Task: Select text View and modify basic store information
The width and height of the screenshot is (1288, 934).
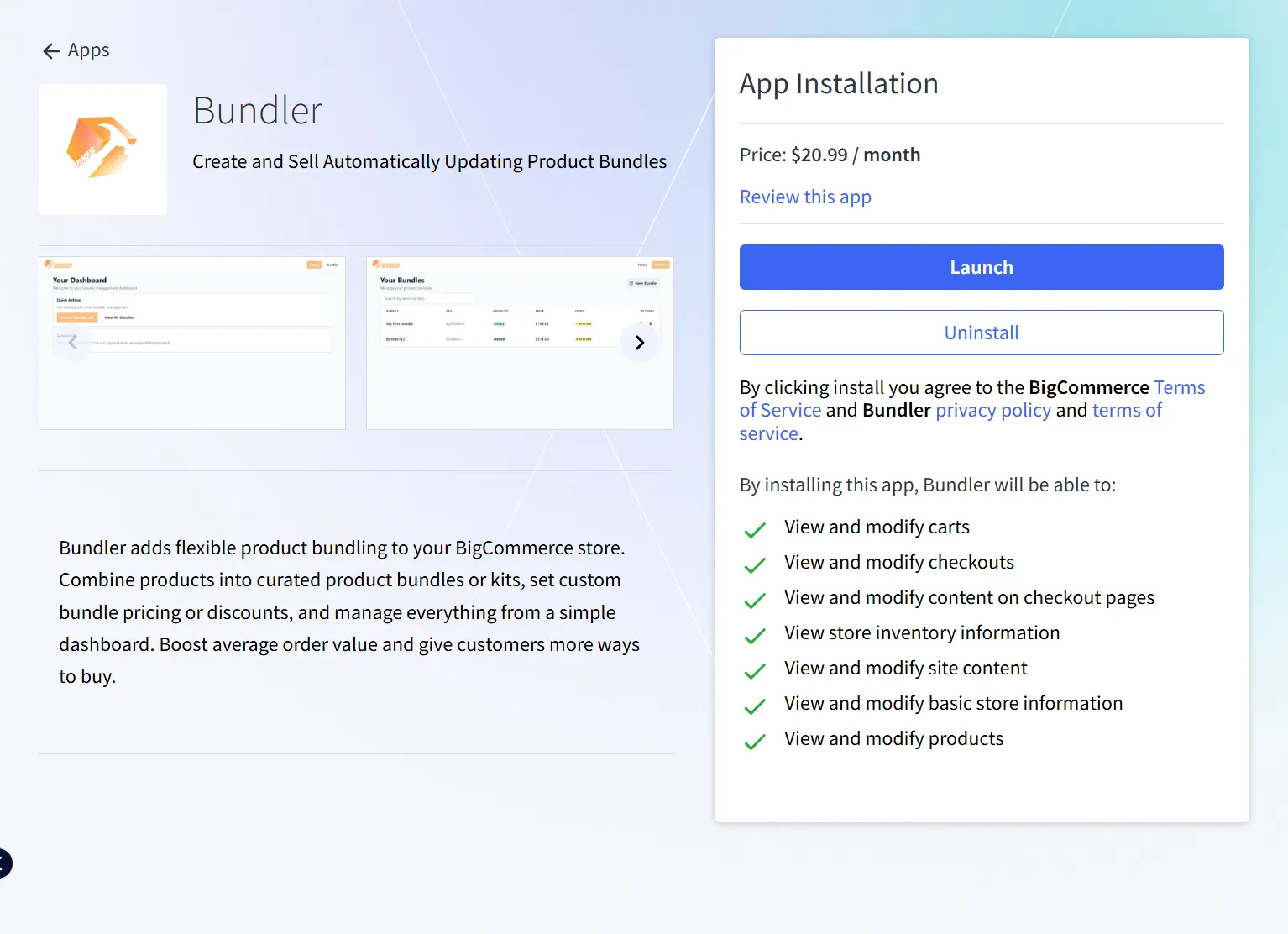Action: pos(953,703)
